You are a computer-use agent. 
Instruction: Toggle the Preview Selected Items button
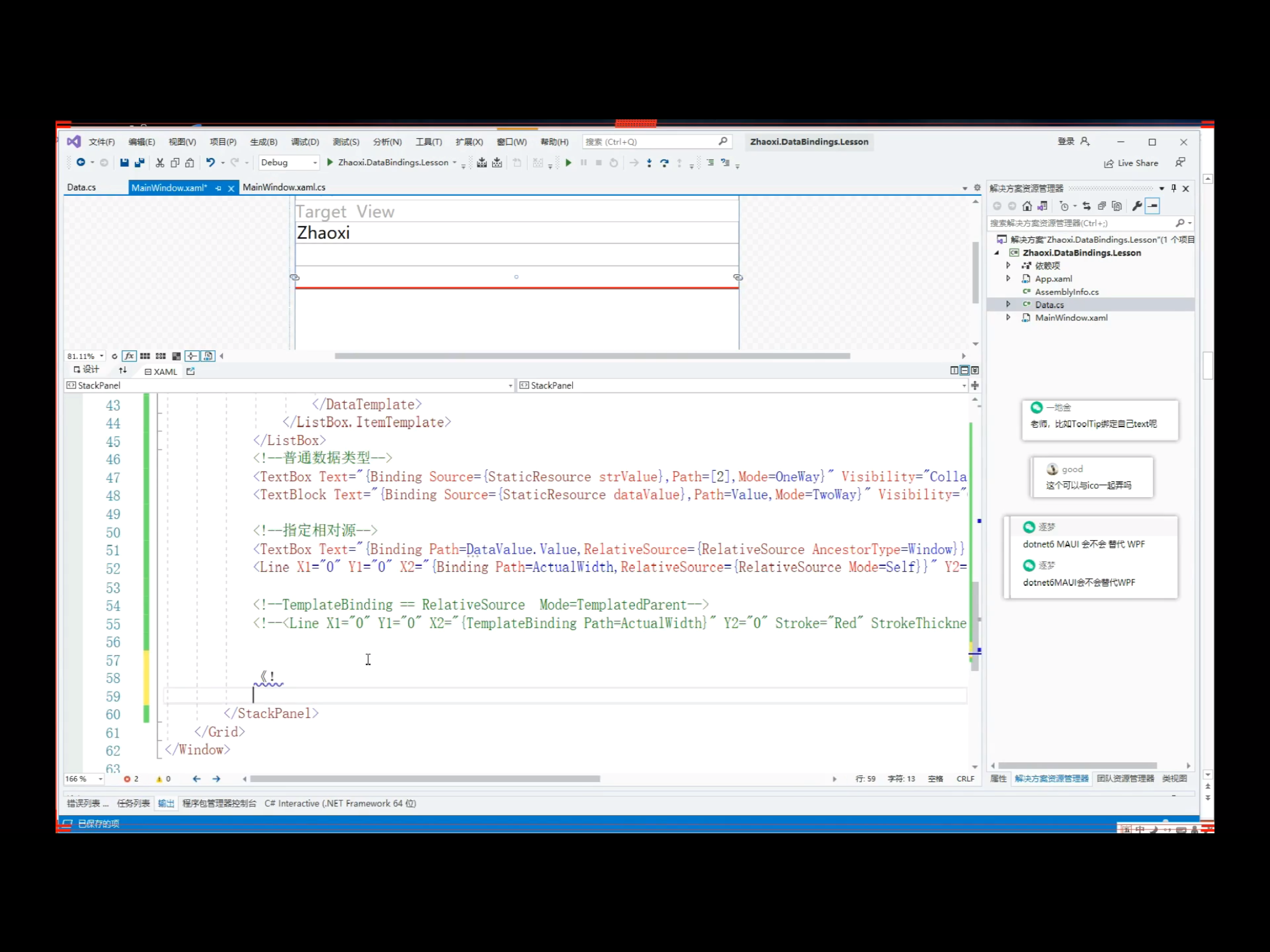tap(1152, 206)
